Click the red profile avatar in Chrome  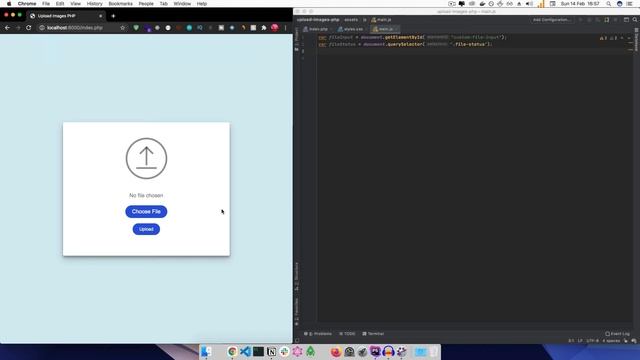tap(275, 28)
